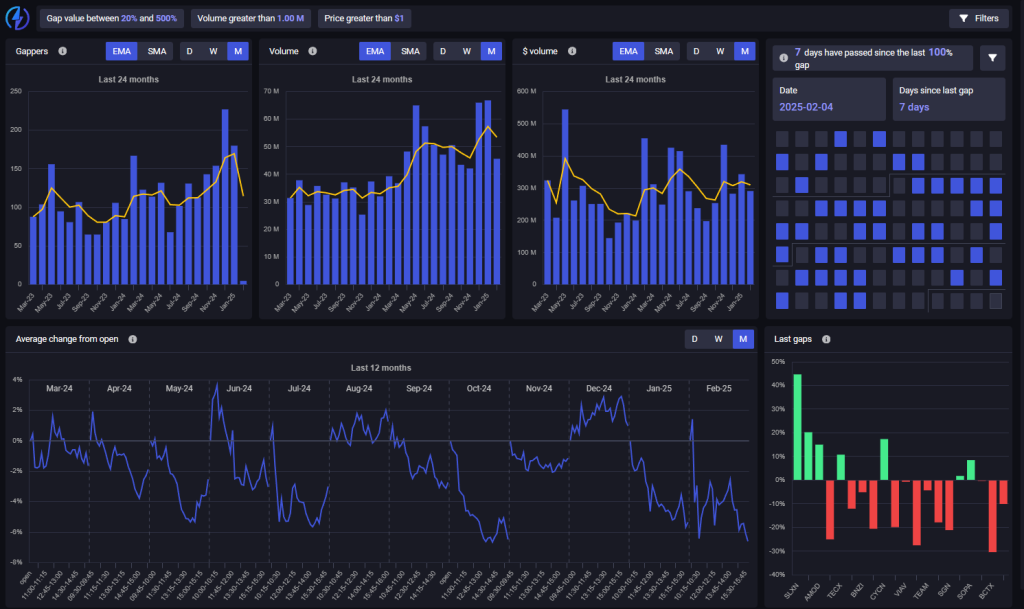Viewport: 1024px width, 609px height.
Task: Switch $ volume chart to daily D
Action: (696, 51)
